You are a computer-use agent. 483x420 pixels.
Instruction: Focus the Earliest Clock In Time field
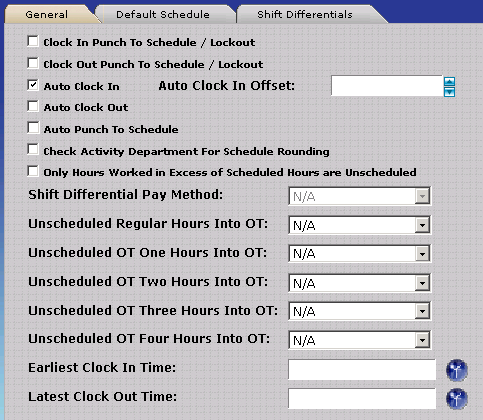362,369
